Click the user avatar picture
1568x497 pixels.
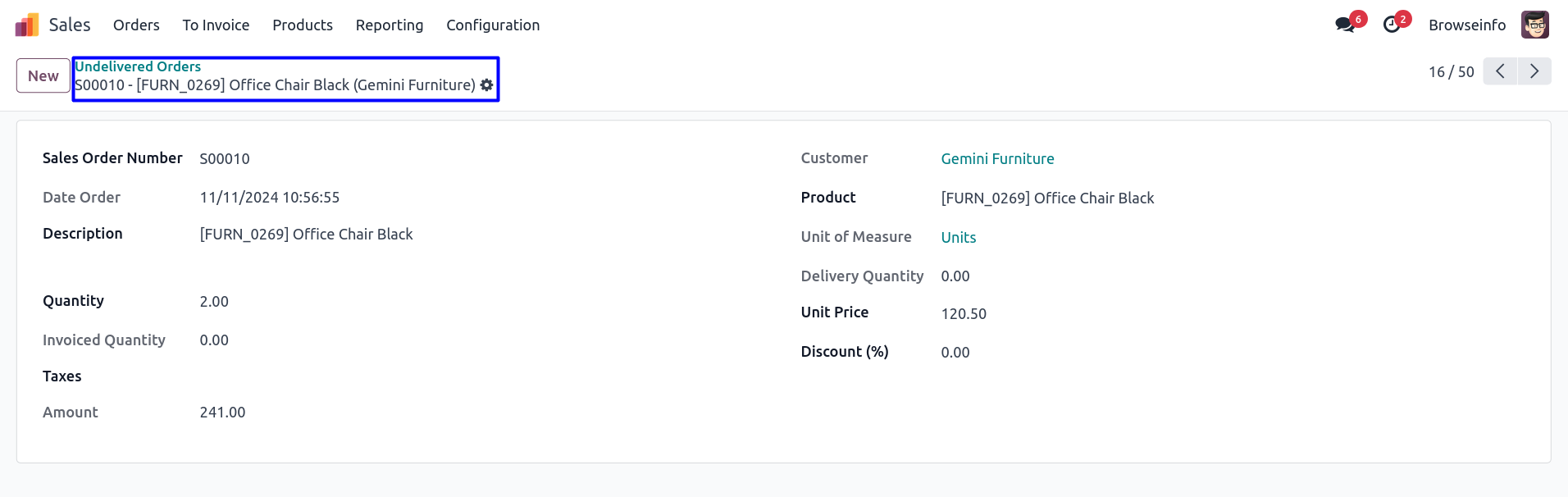[1534, 25]
